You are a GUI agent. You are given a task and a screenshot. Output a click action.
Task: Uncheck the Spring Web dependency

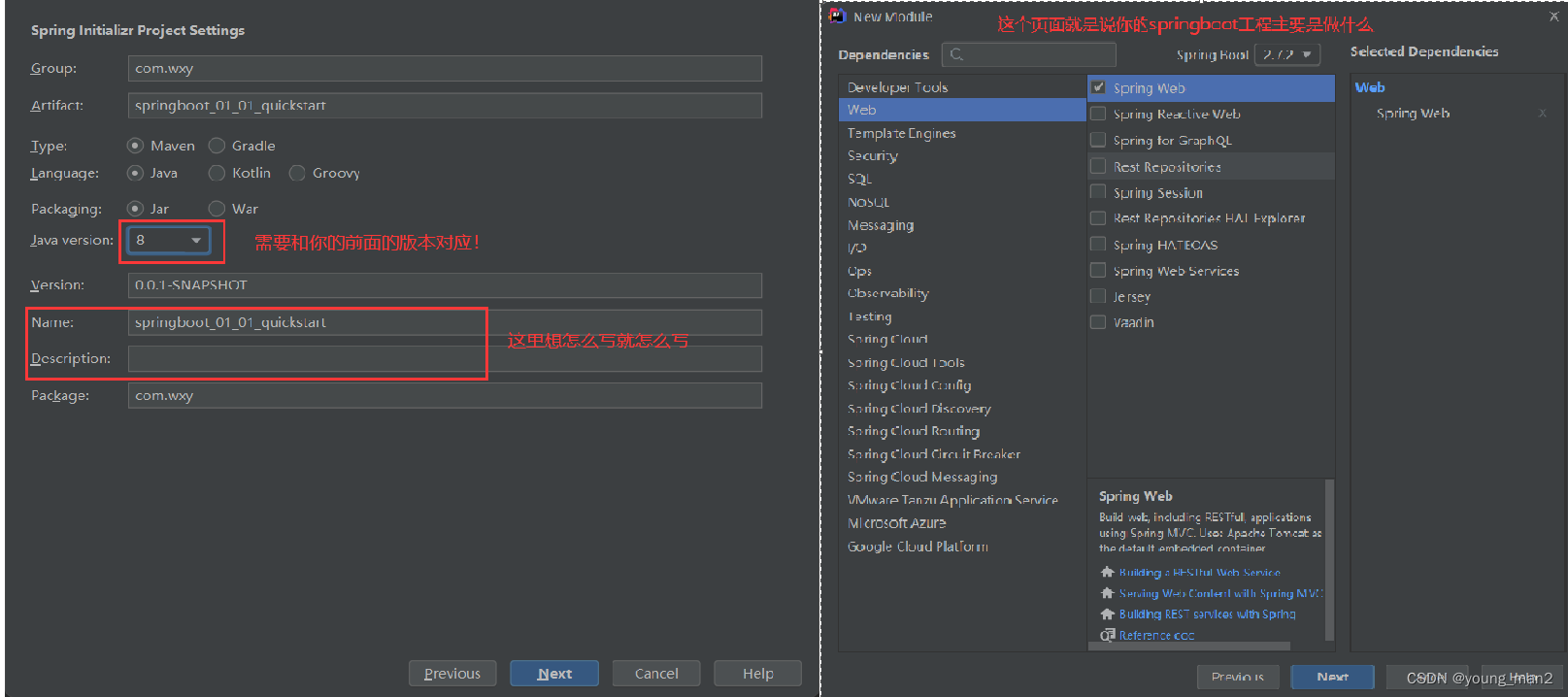point(1098,87)
